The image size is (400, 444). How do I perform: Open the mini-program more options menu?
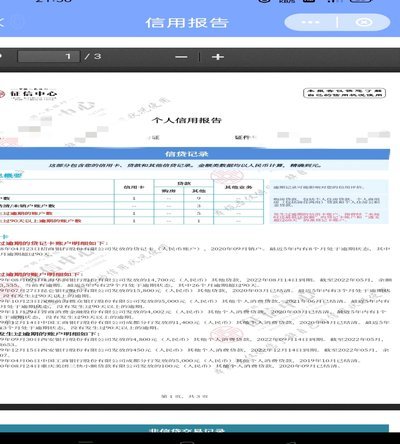[x=310, y=22]
